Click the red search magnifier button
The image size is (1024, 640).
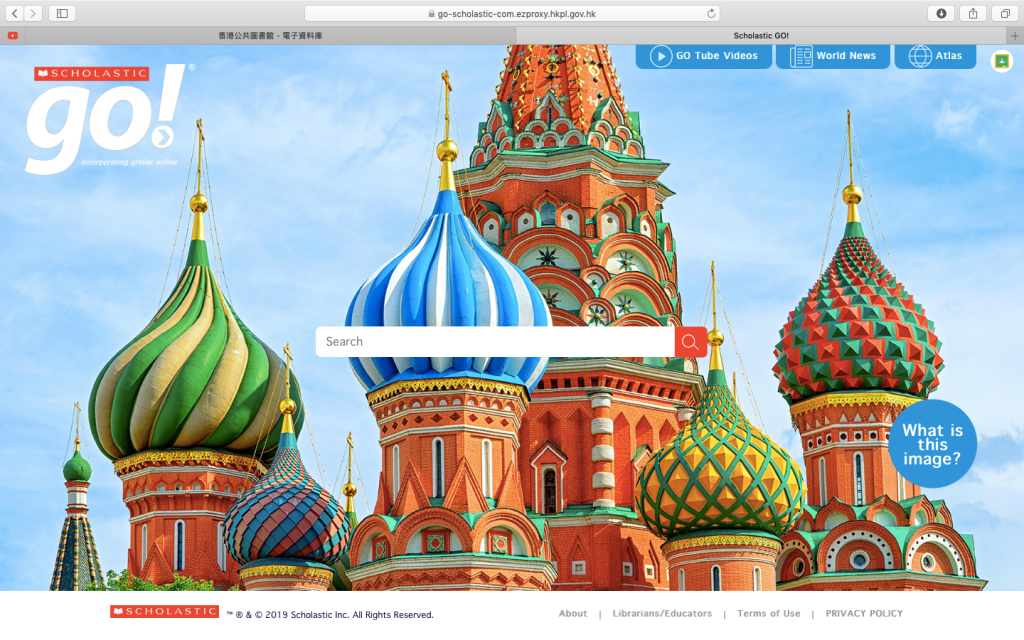coord(690,342)
